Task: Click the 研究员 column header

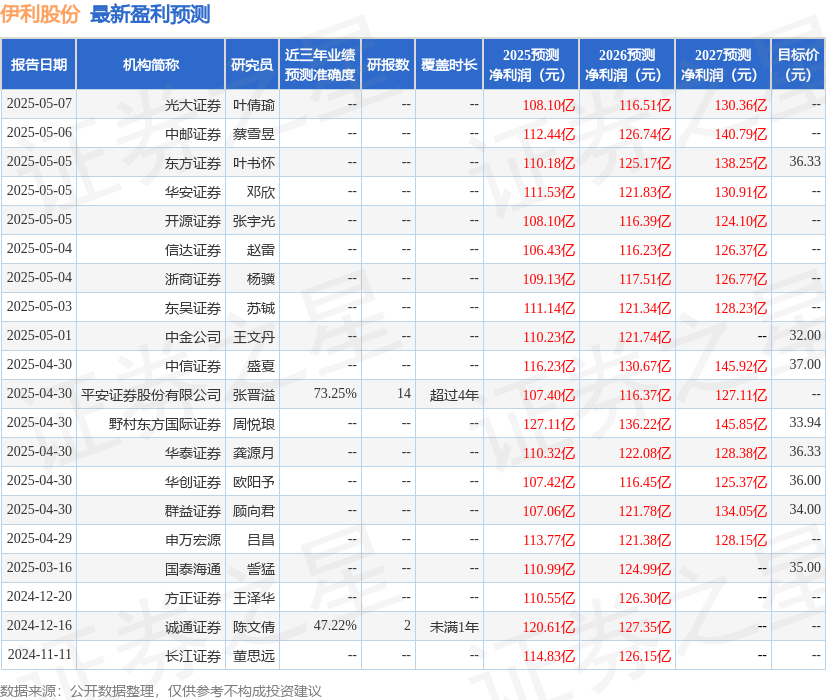Action: point(252,65)
